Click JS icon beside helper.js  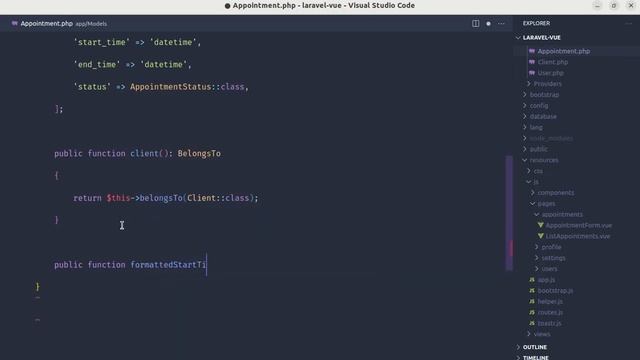click(x=532, y=301)
